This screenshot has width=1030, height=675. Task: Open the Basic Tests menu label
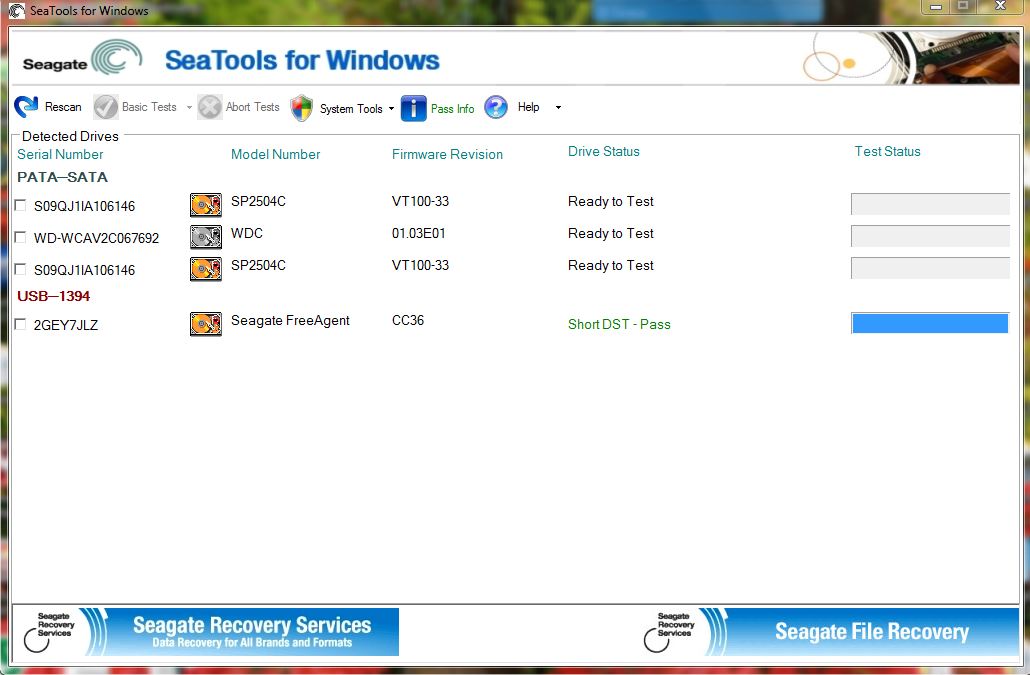pos(149,107)
